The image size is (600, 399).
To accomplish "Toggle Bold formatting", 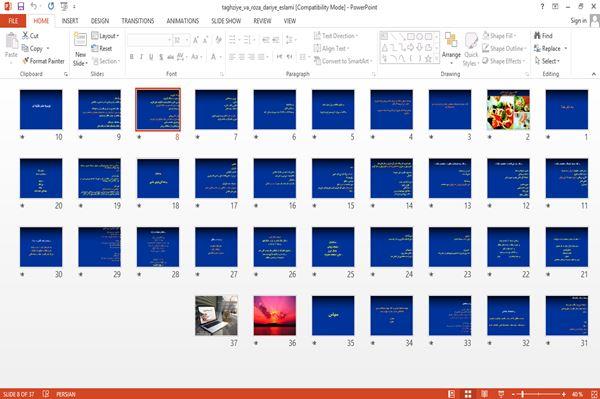I will pos(132,57).
